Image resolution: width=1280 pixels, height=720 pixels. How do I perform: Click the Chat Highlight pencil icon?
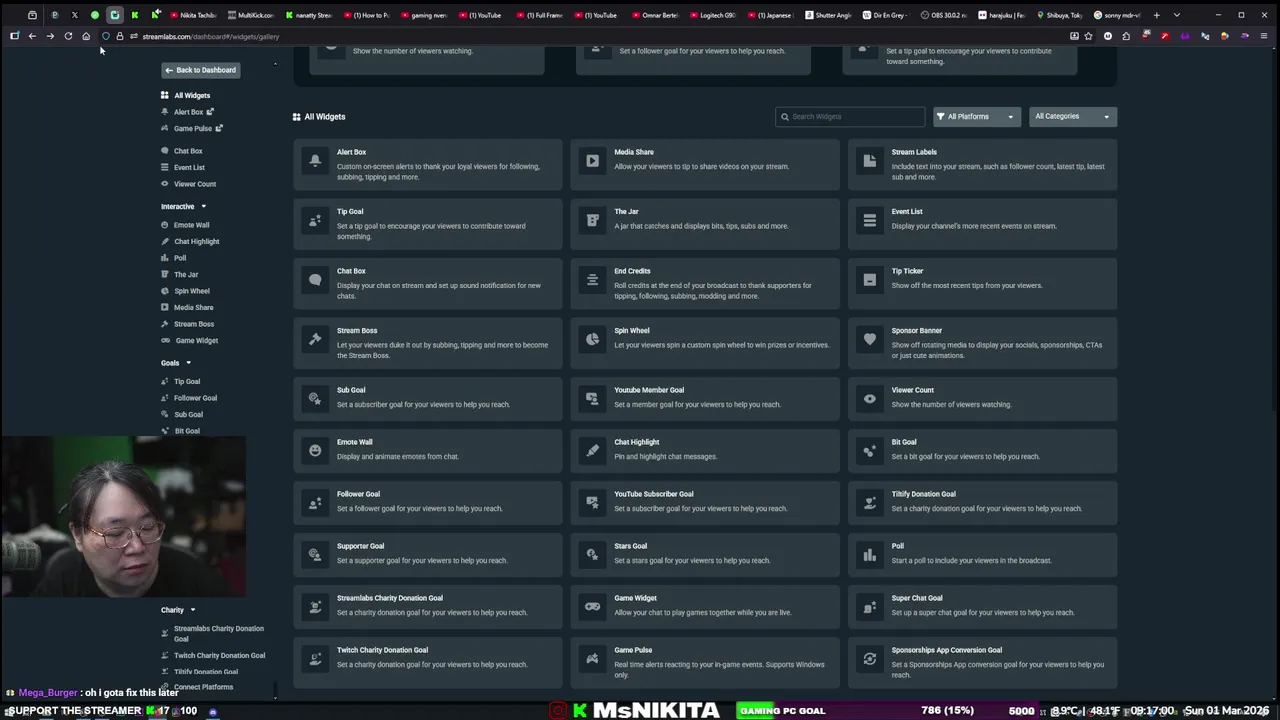pyautogui.click(x=592, y=450)
